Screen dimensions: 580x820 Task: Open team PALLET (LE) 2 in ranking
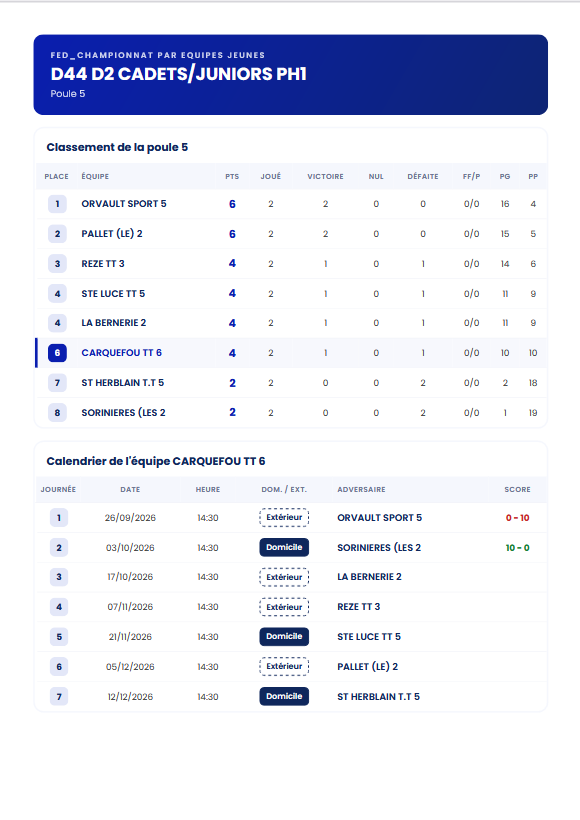112,234
